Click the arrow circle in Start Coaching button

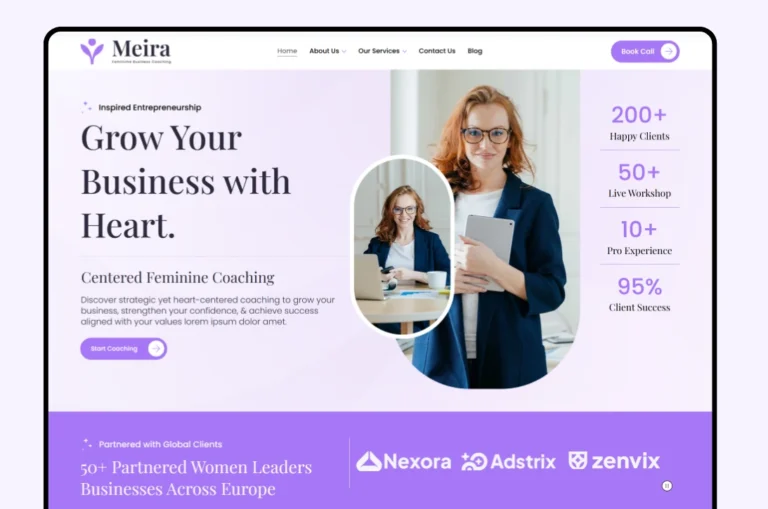click(x=156, y=349)
